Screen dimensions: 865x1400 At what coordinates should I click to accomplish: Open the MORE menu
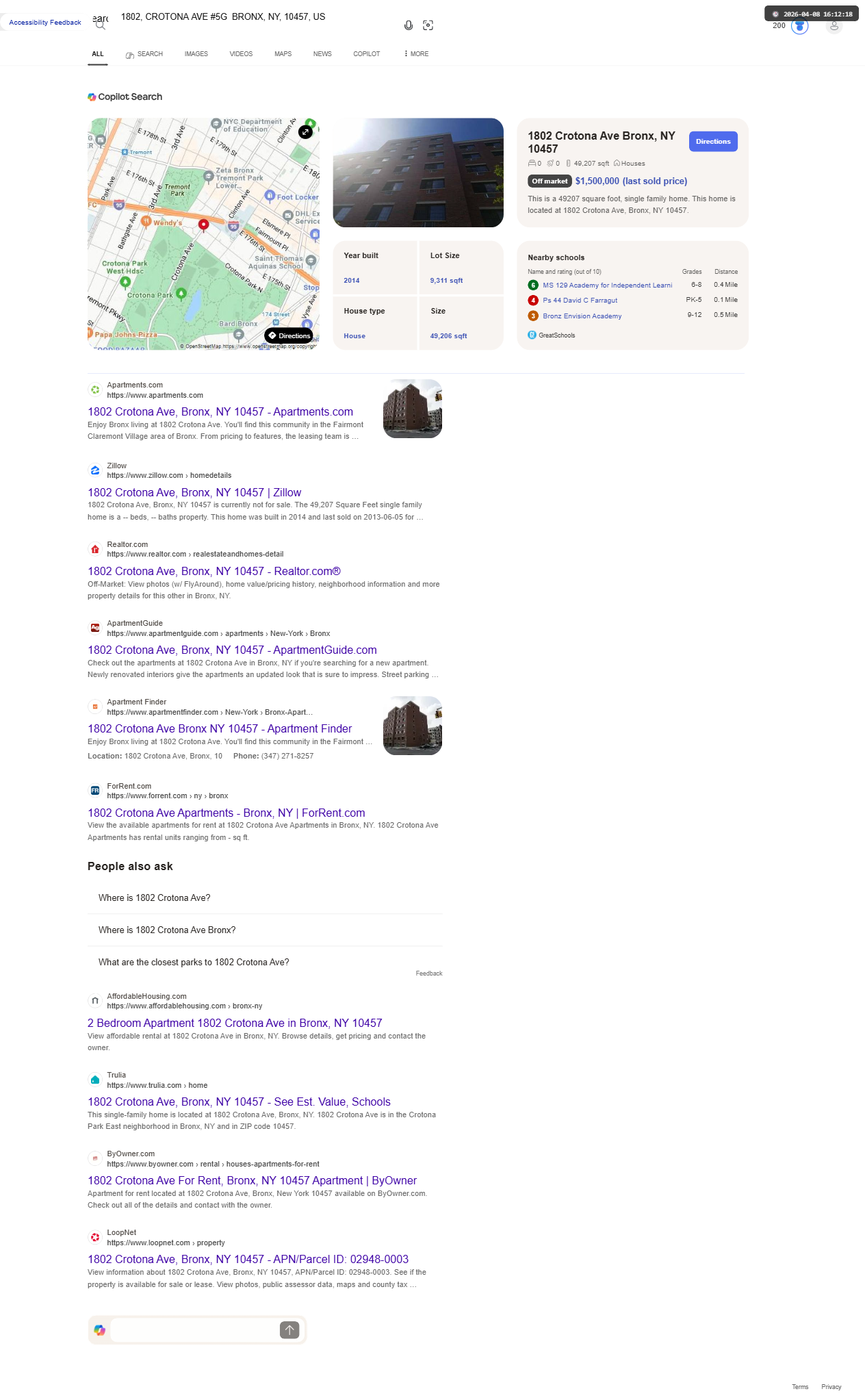click(x=416, y=54)
